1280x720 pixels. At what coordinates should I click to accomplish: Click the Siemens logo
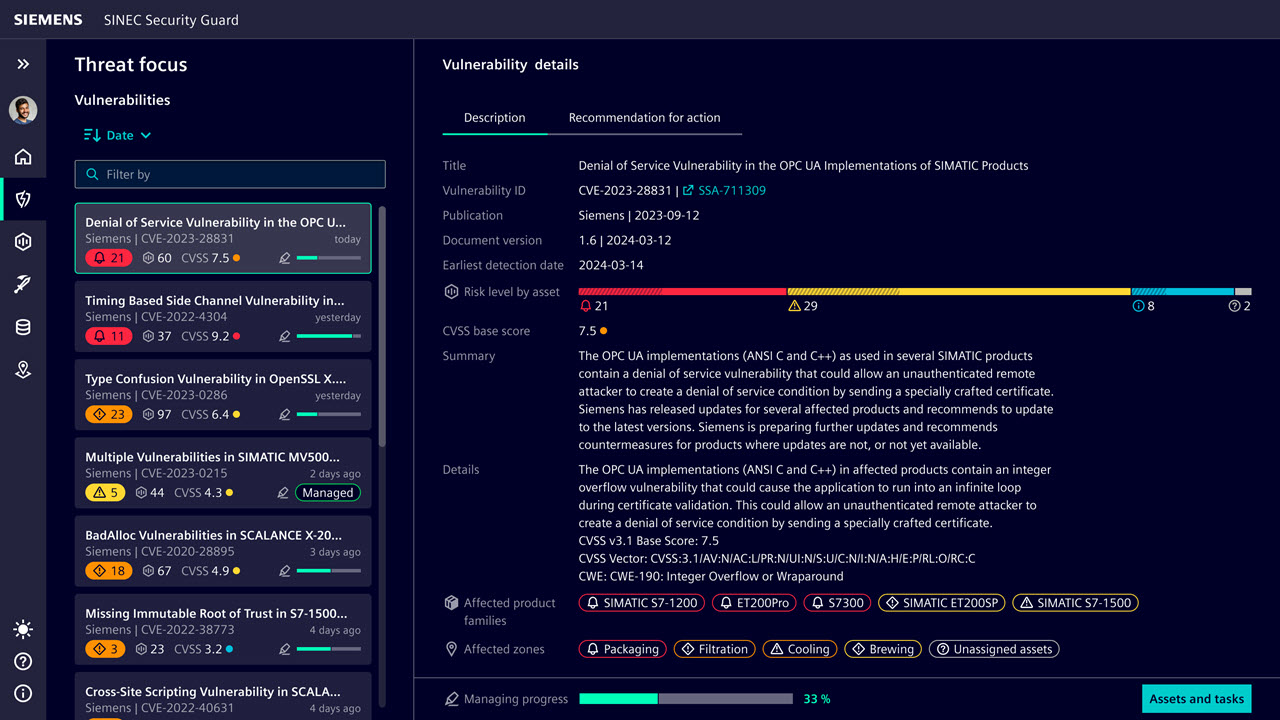coord(48,20)
